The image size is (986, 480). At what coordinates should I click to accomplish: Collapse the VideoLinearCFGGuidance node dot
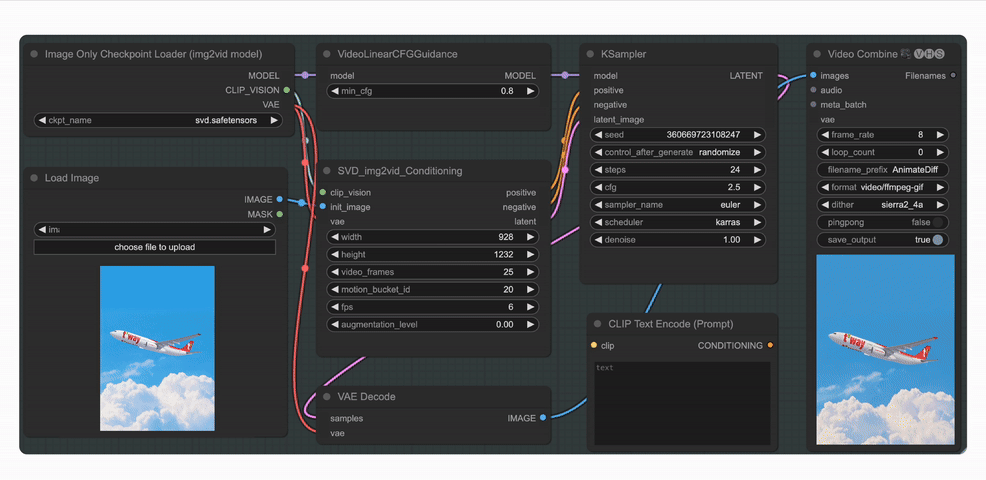coord(326,54)
